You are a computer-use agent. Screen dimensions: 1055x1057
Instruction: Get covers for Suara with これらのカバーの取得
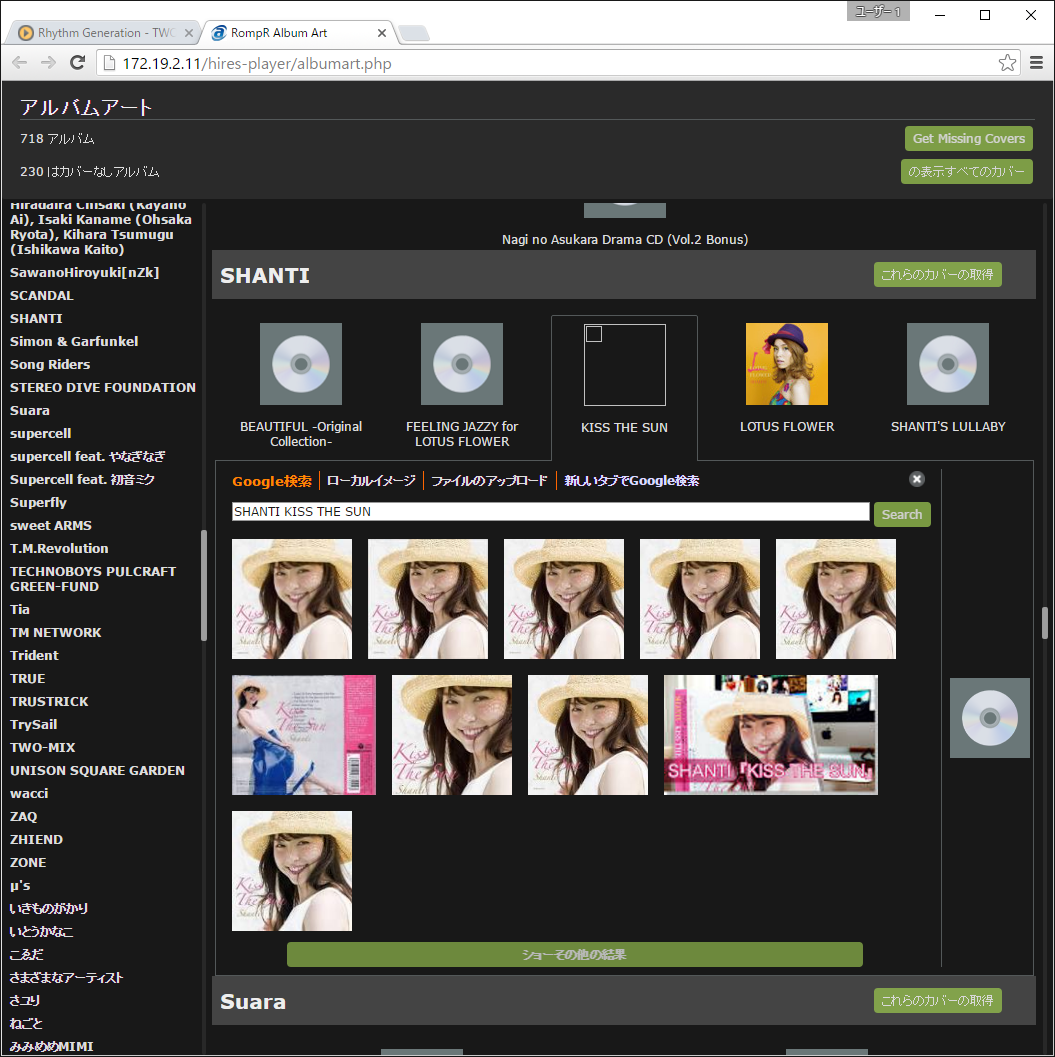(x=938, y=1000)
